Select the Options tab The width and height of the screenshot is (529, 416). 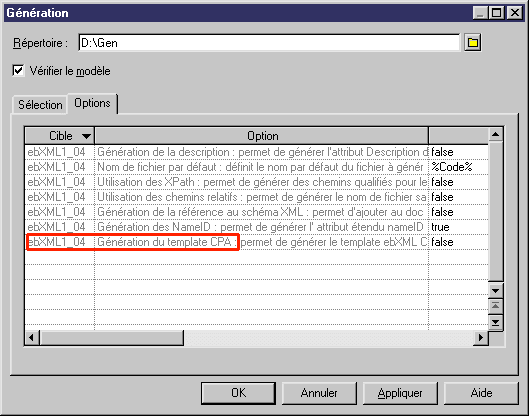pos(92,103)
